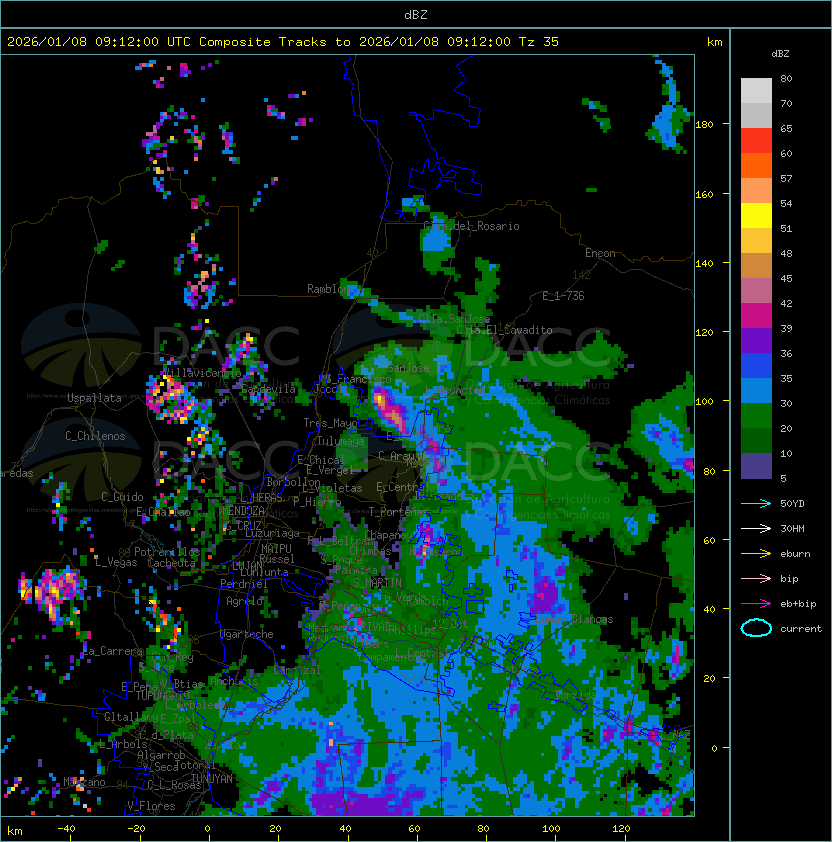Click the '-40' tick on horizontal km axis
832x842 pixels.
click(x=67, y=829)
